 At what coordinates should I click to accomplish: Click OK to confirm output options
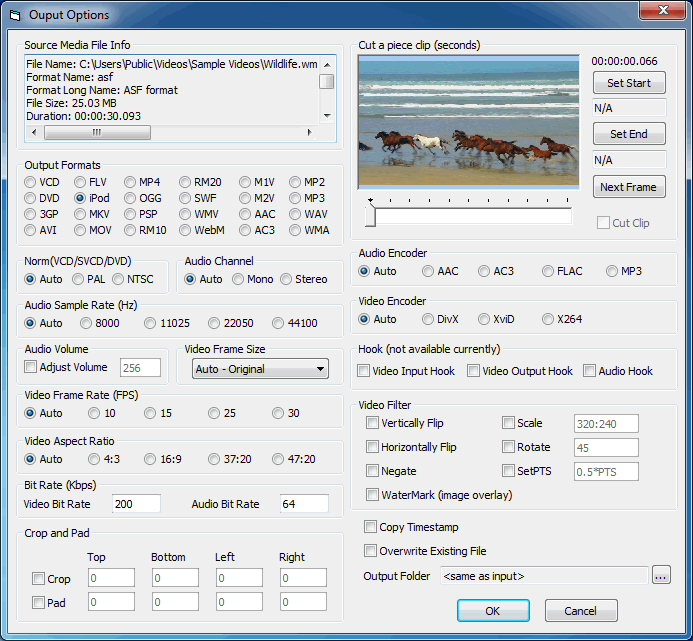[493, 611]
